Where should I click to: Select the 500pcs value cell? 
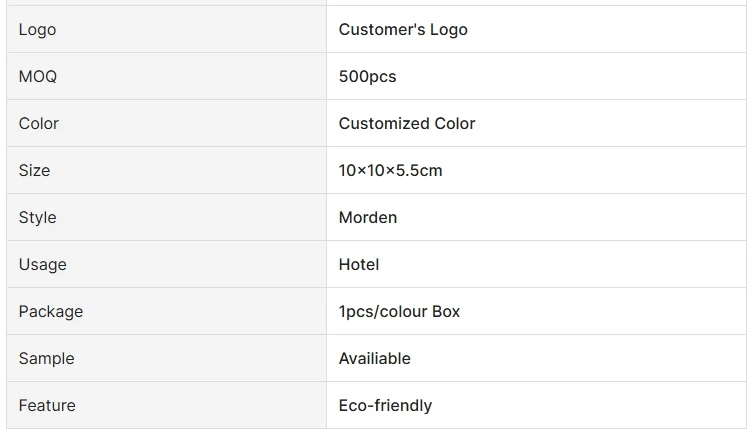367,77
